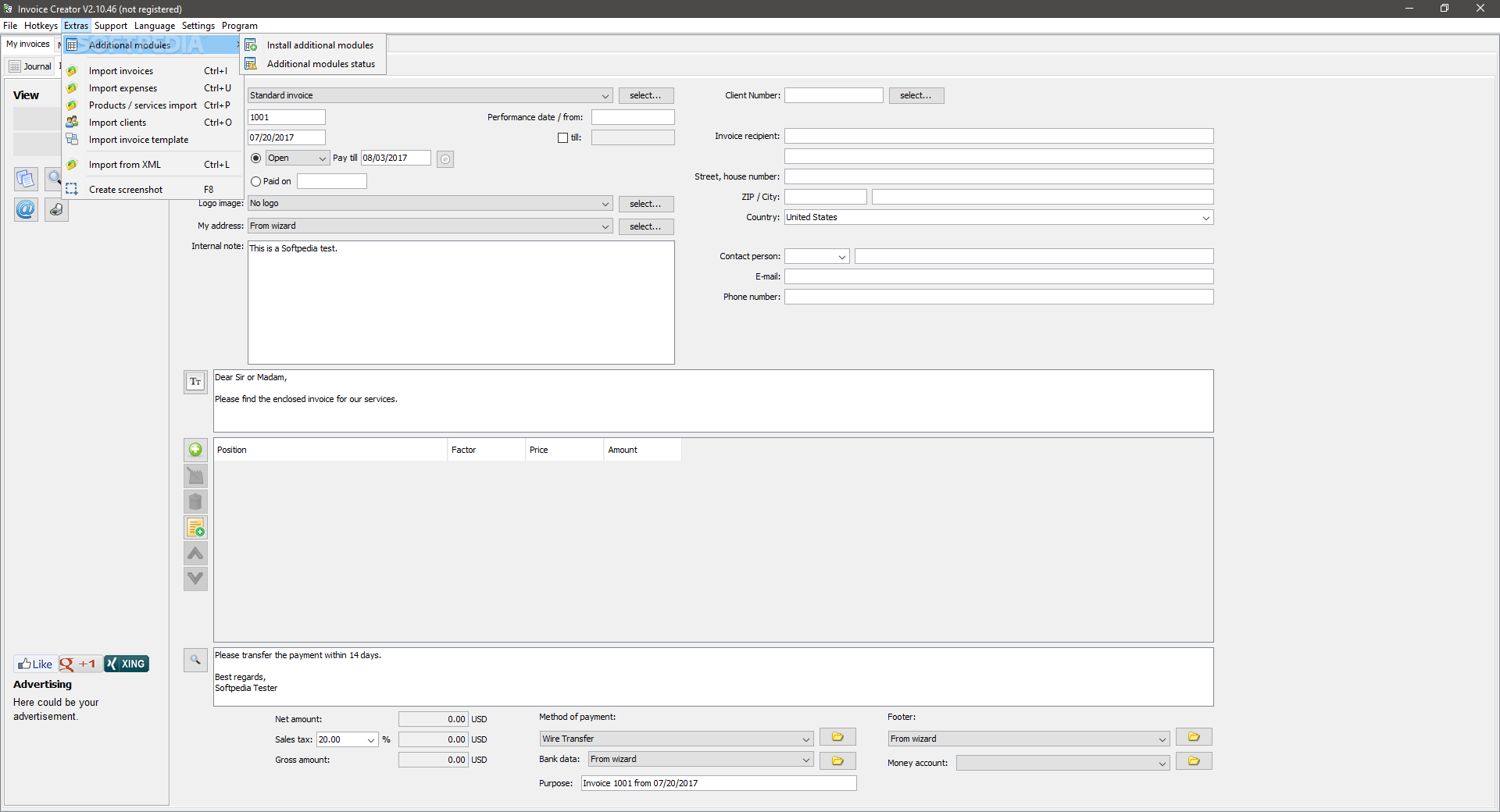Open the Language menu

[x=155, y=26]
